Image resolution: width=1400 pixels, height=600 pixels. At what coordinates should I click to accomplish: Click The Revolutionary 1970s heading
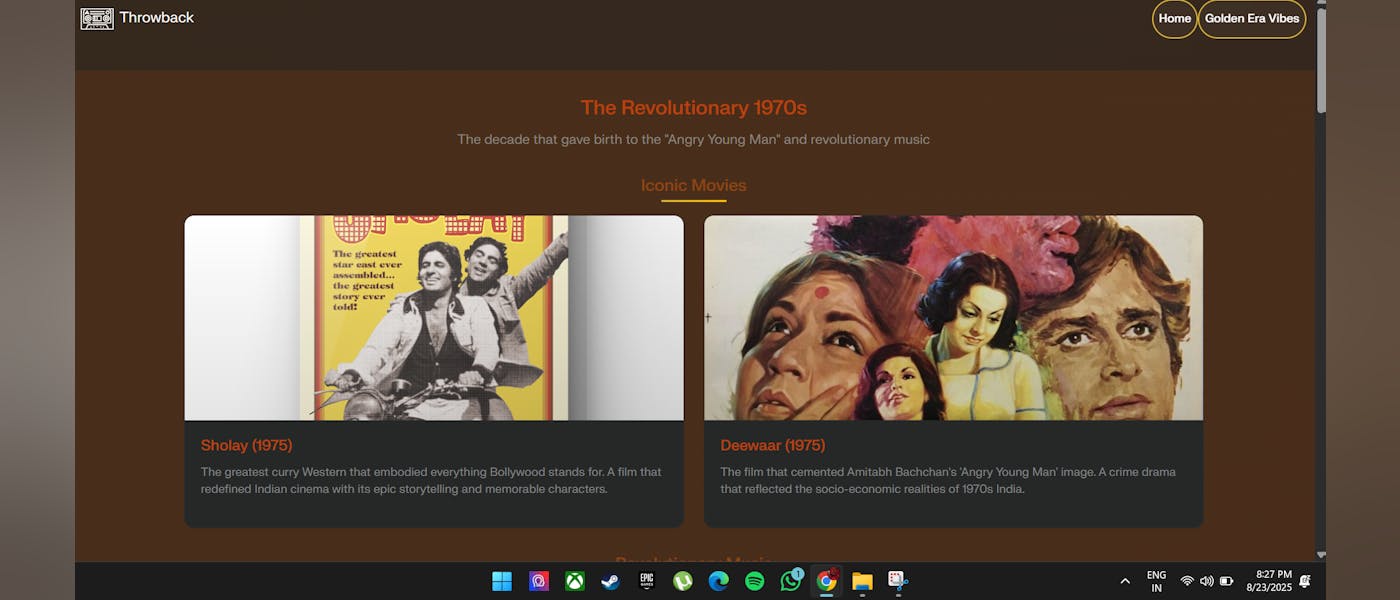point(694,108)
